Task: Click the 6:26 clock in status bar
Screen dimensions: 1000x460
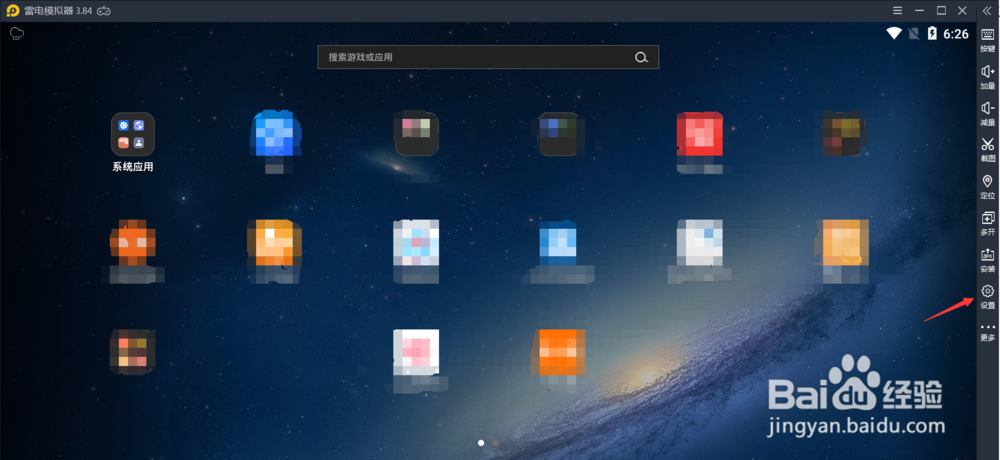Action: (x=956, y=34)
